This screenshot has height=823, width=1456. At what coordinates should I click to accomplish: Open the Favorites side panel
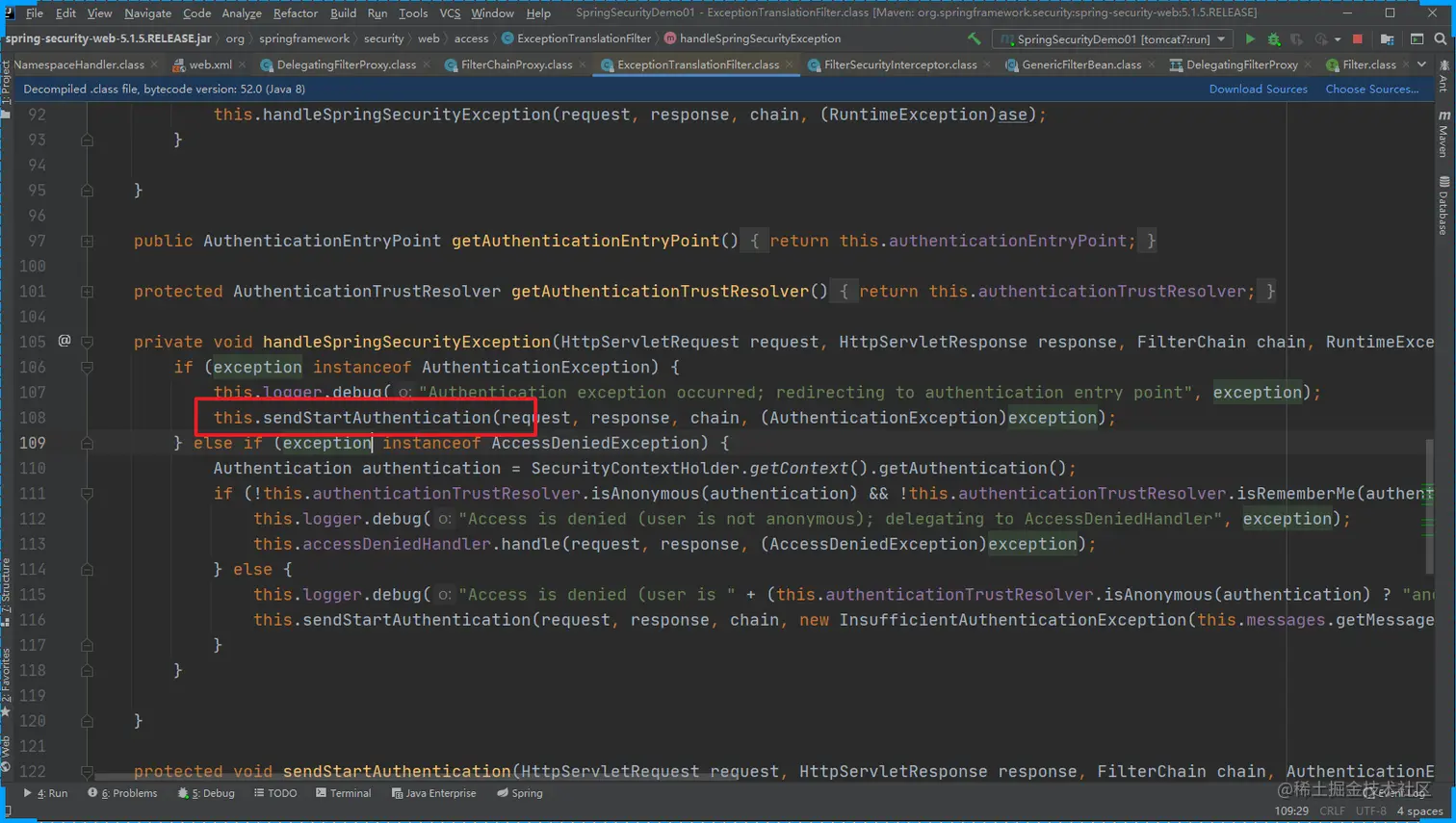click(x=6, y=682)
